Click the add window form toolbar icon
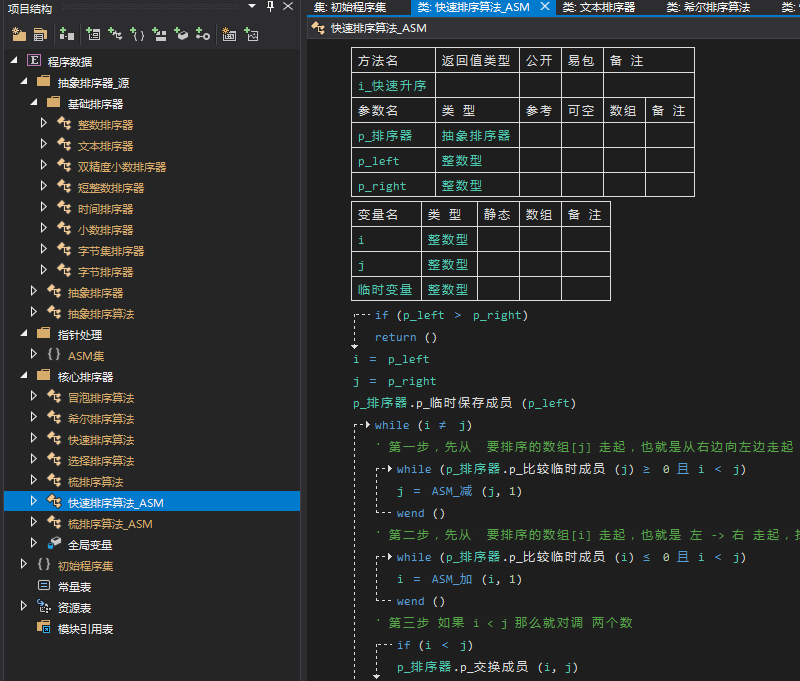The image size is (800, 681). pyautogui.click(x=93, y=35)
